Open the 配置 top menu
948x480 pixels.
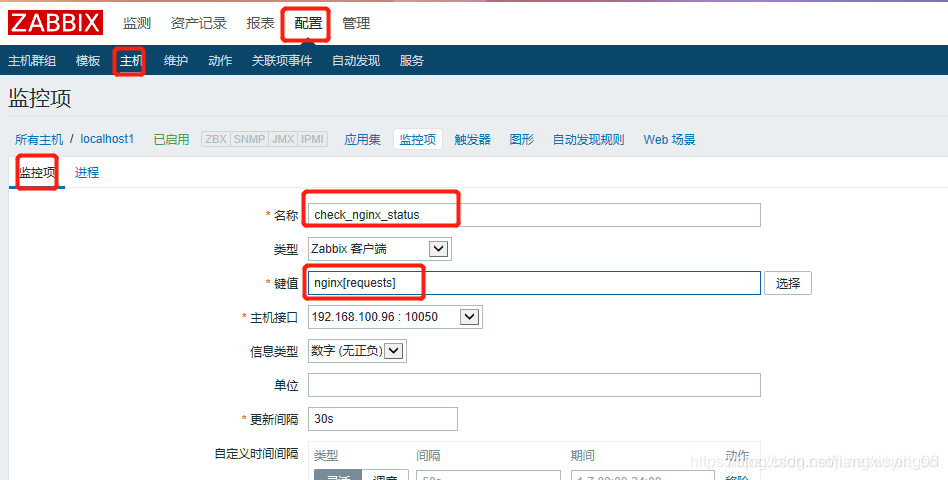coord(308,24)
